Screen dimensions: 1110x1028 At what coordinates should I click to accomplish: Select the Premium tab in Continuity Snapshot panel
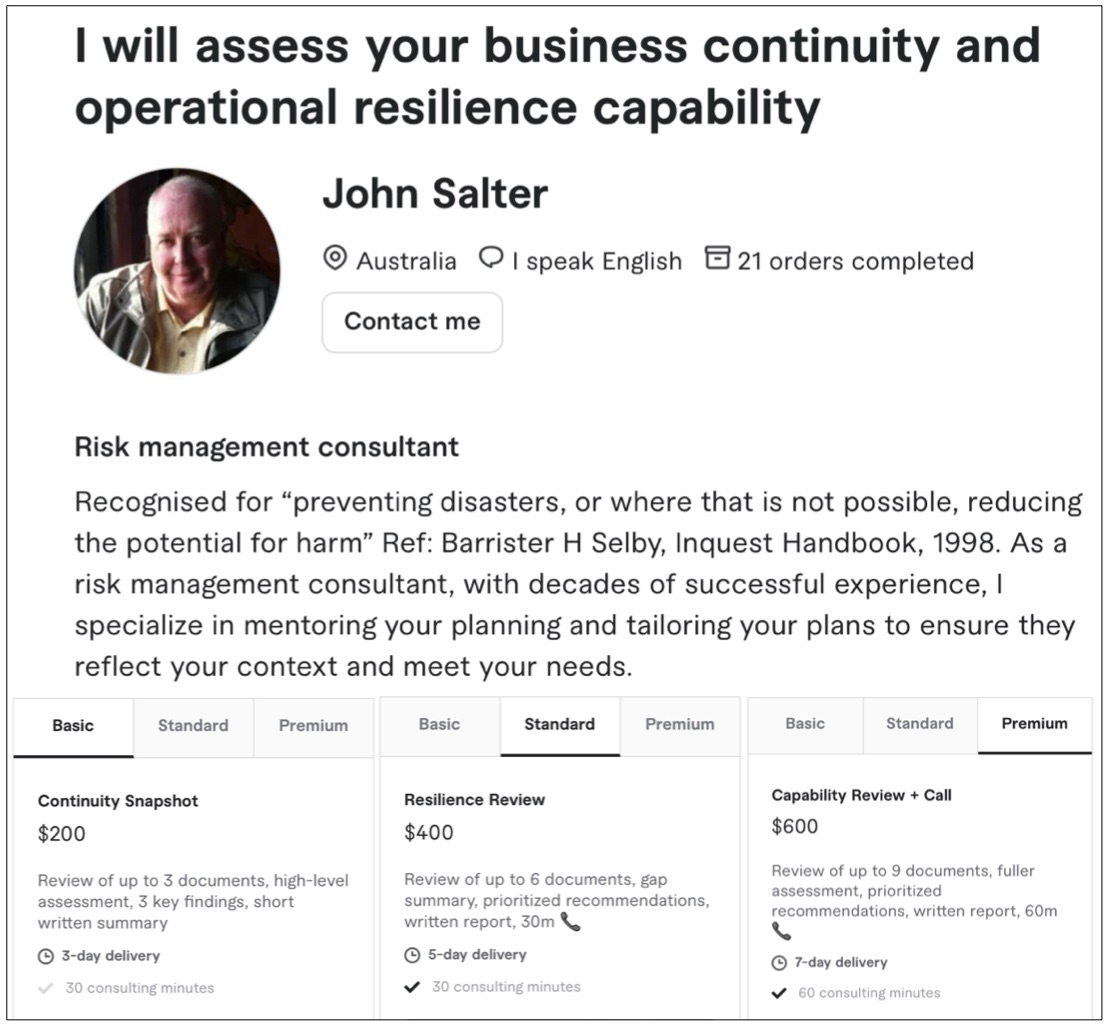coord(313,726)
